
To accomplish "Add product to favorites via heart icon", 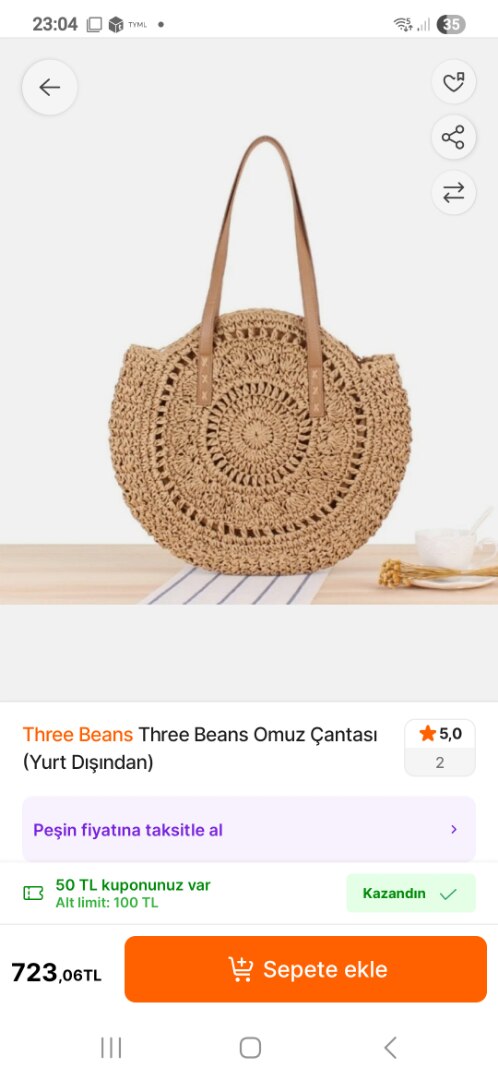I will (453, 83).
